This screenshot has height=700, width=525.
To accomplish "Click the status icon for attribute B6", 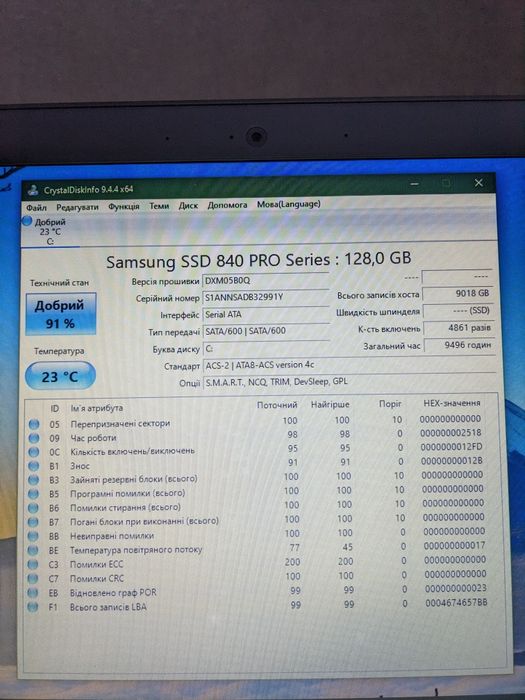I will (33, 508).
